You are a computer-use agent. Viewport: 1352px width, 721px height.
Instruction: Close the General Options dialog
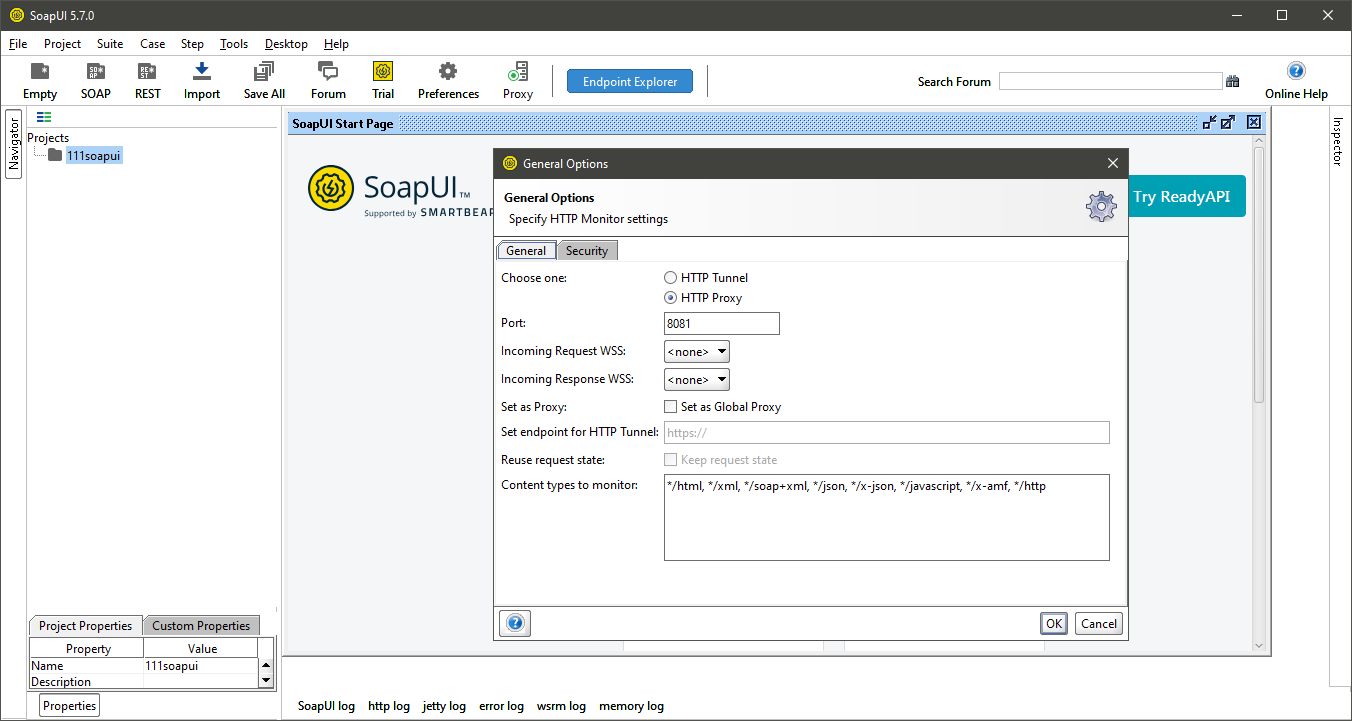1113,163
